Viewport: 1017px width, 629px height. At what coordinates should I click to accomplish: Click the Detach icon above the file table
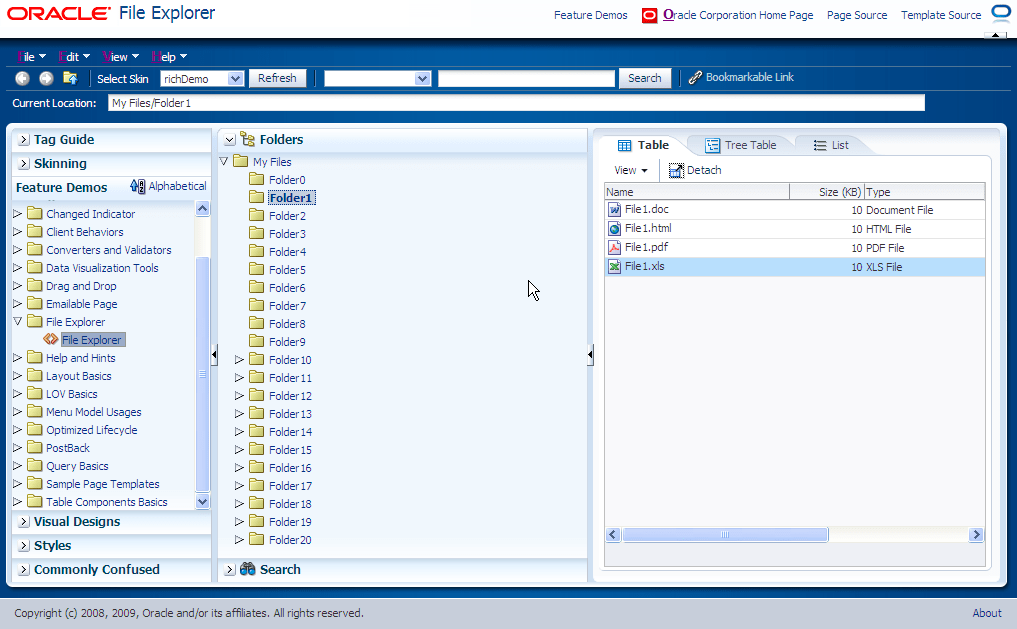(675, 170)
